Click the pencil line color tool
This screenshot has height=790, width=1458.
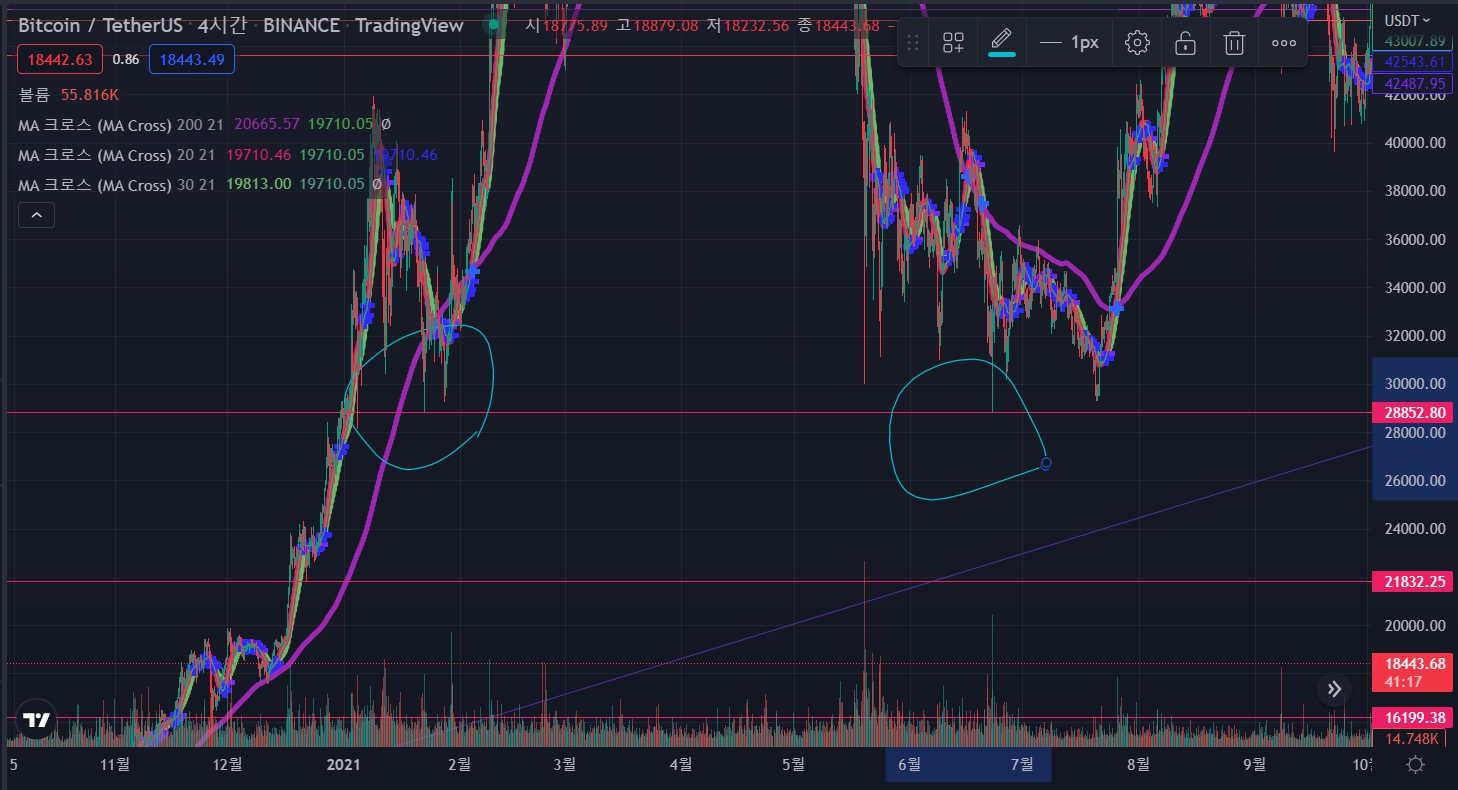[x=1001, y=43]
